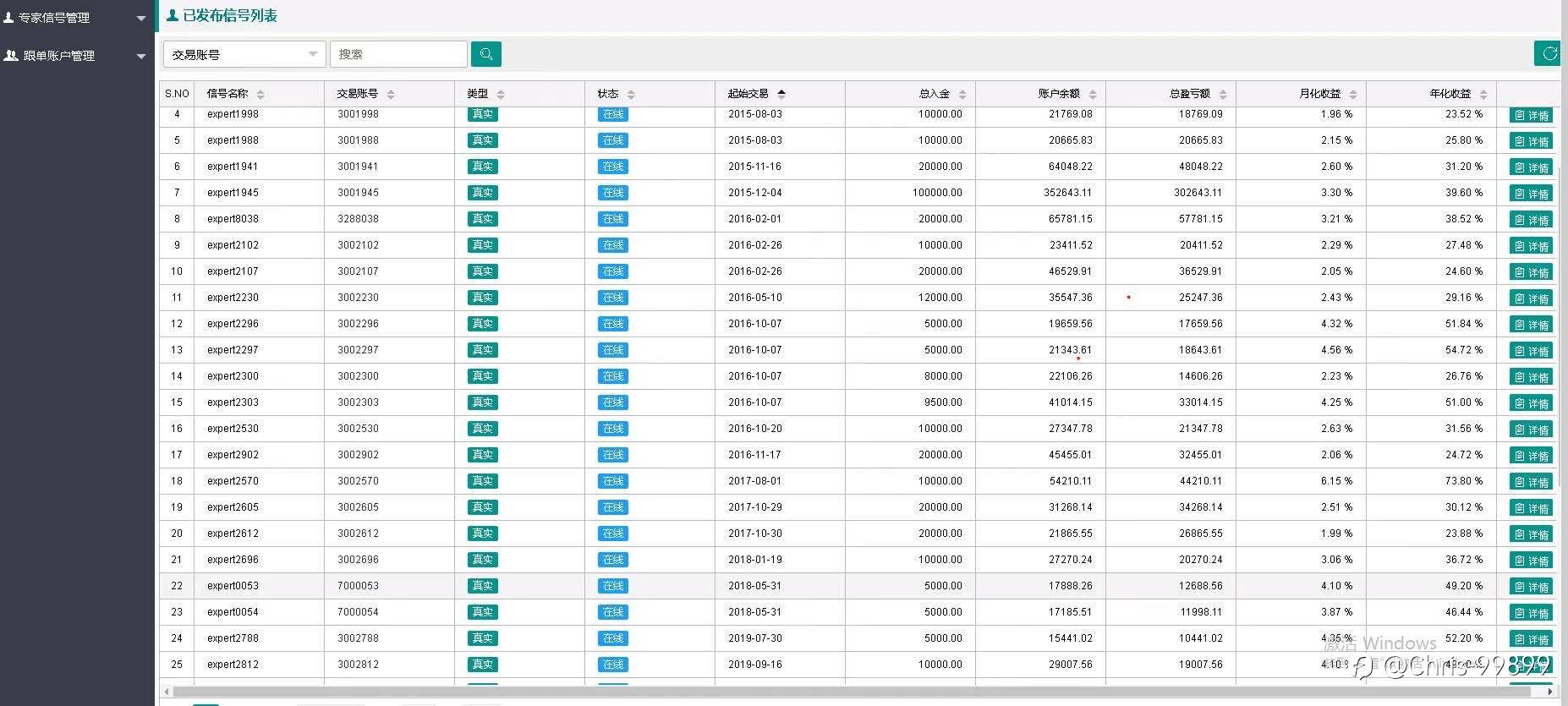This screenshot has width=1568, height=706.
Task: Show details for expert2612
Action: click(x=1531, y=534)
